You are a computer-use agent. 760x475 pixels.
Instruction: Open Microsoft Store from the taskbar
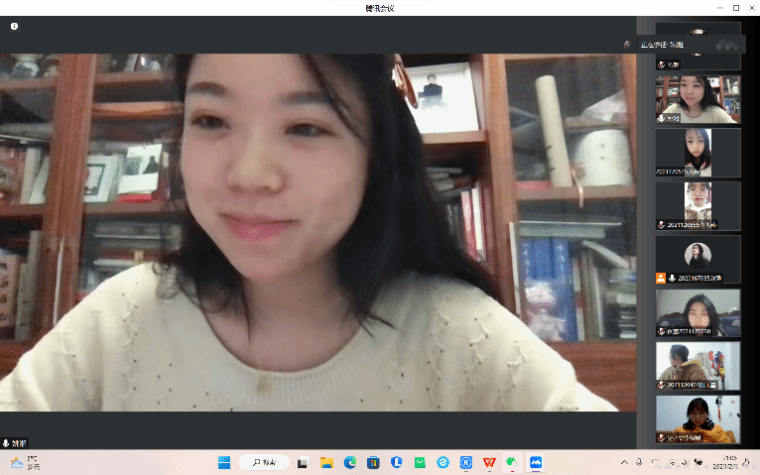point(373,462)
